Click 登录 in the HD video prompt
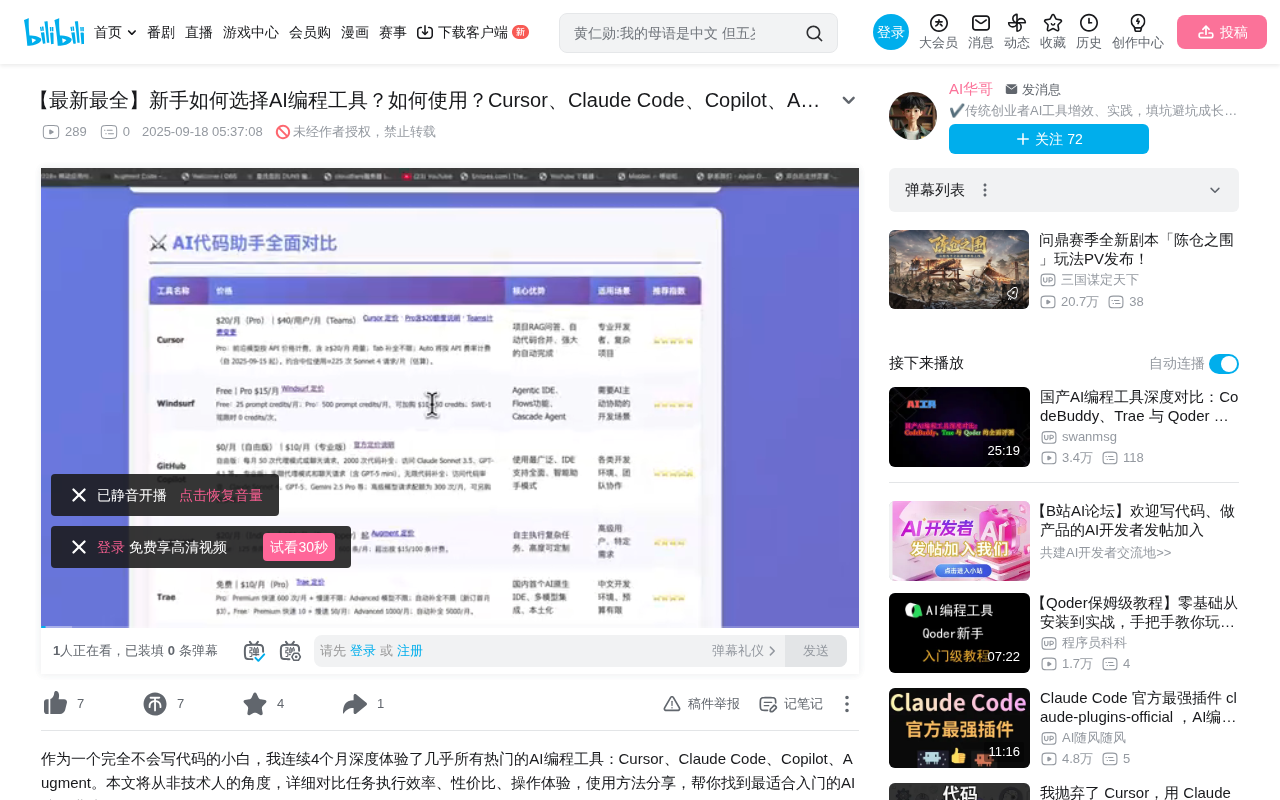The width and height of the screenshot is (1280, 800). coord(111,547)
